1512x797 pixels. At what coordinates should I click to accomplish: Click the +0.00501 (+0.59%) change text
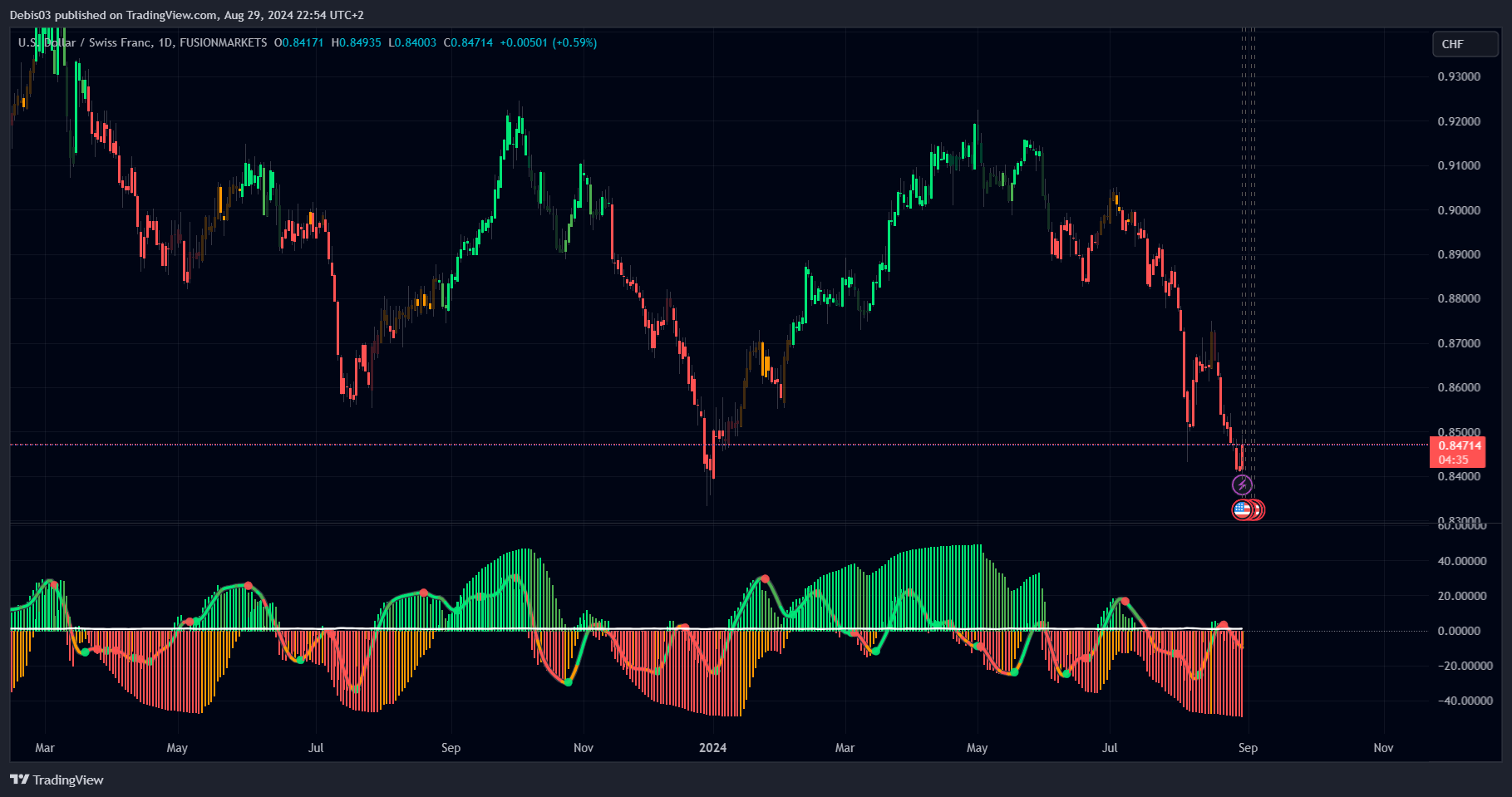point(548,42)
